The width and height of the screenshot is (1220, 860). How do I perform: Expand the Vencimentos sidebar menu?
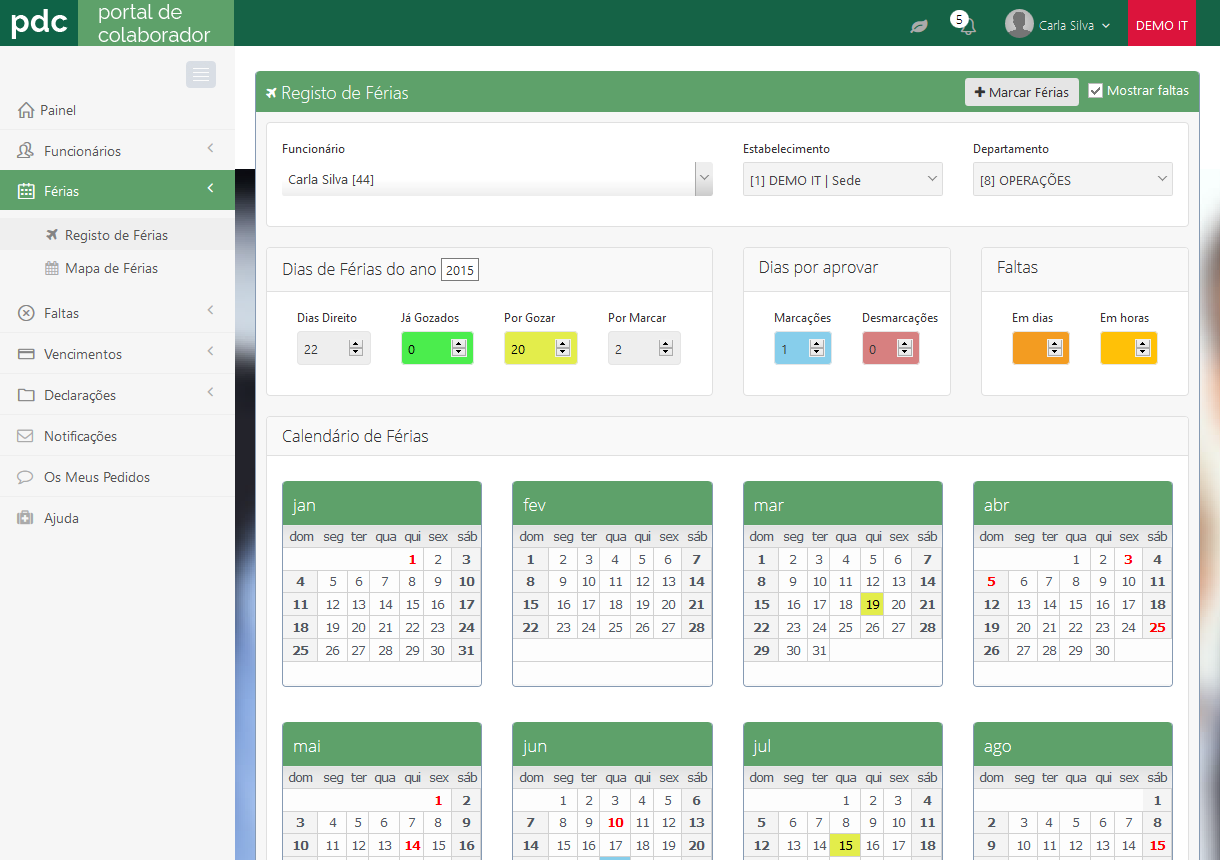pos(117,354)
